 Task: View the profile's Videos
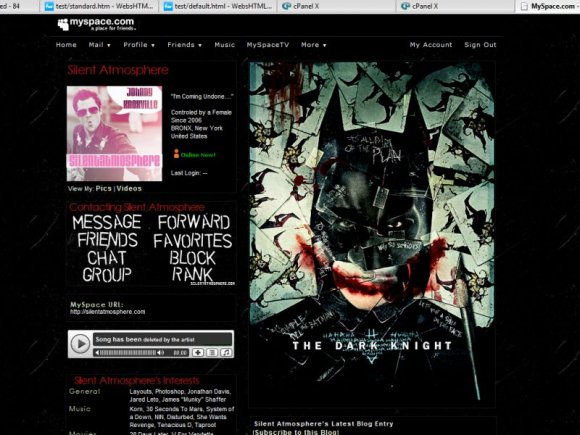click(129, 188)
